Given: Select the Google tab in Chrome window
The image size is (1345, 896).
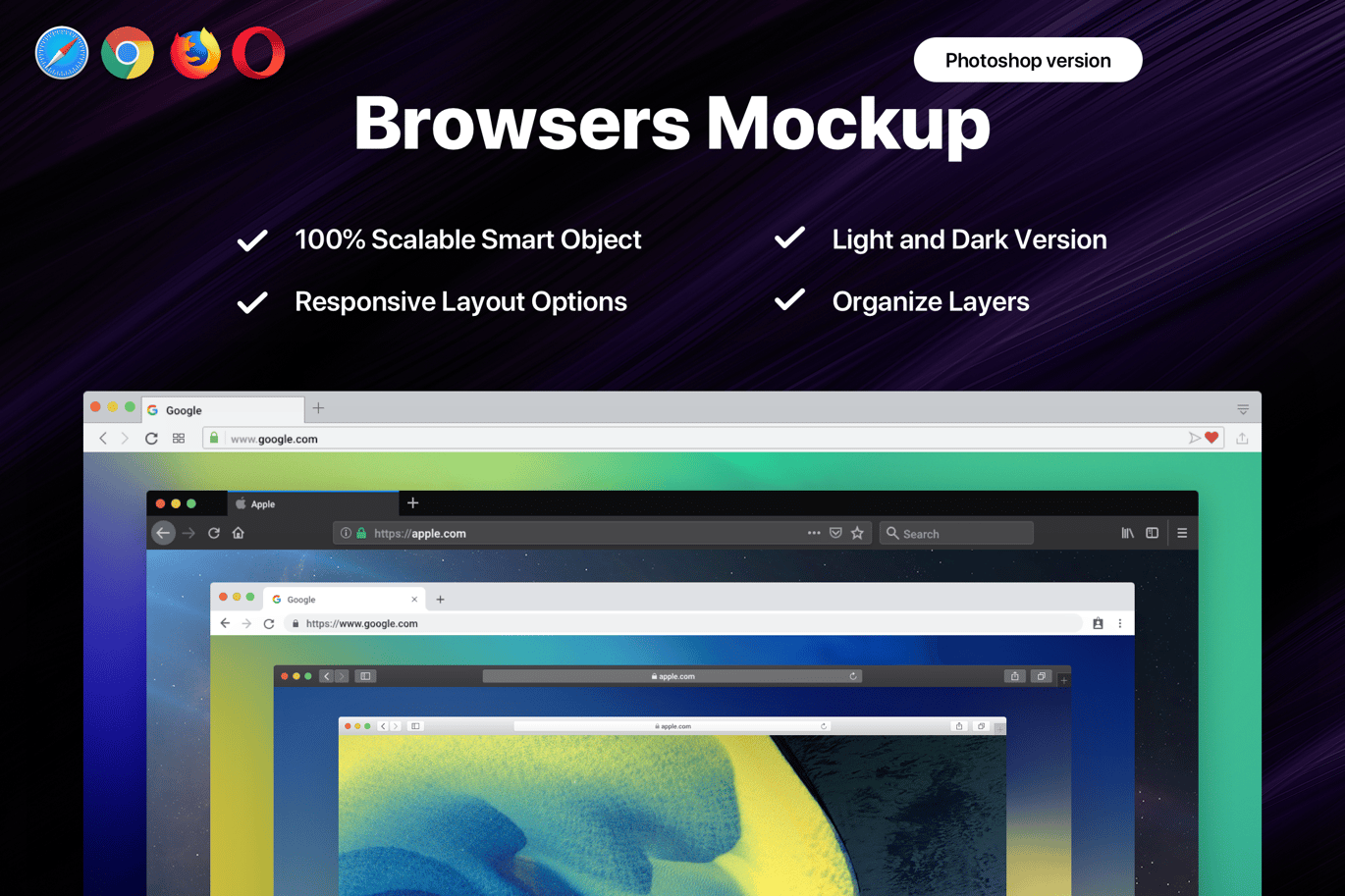Looking at the screenshot, I should [344, 600].
